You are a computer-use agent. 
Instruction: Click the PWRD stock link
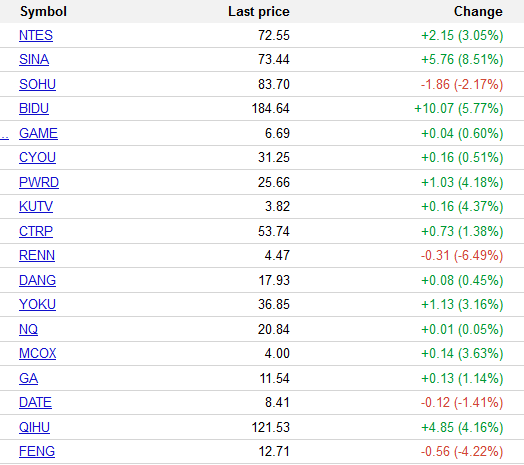[39, 183]
